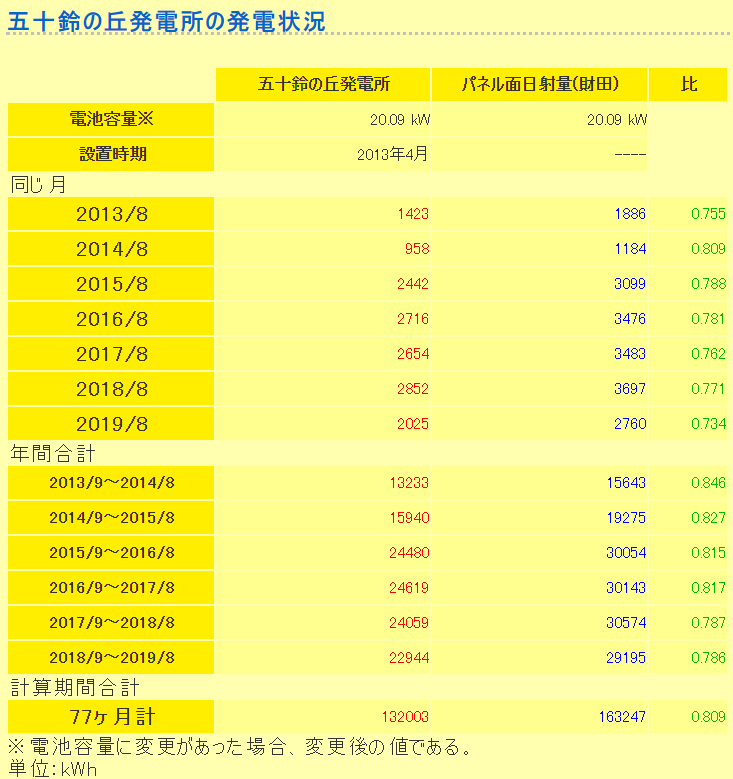Click the green ratio 0.762
733x779 pixels.
[709, 354]
